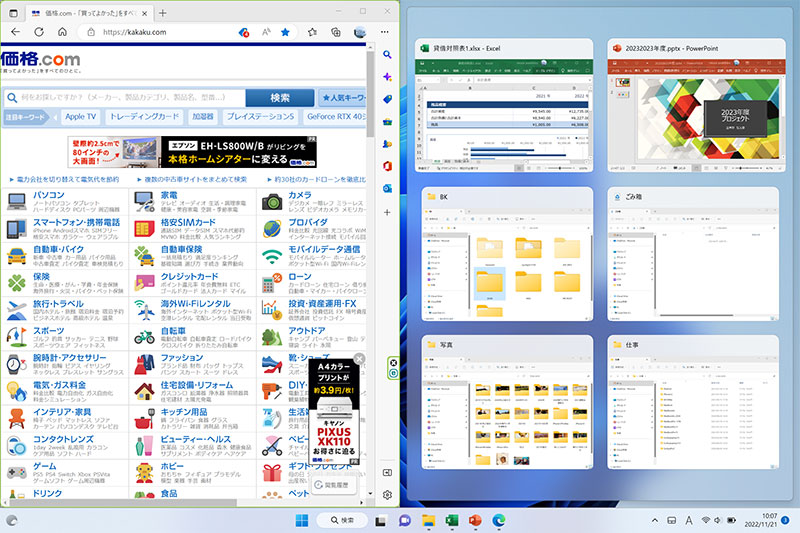Open the ゲーム category link

click(x=45, y=466)
